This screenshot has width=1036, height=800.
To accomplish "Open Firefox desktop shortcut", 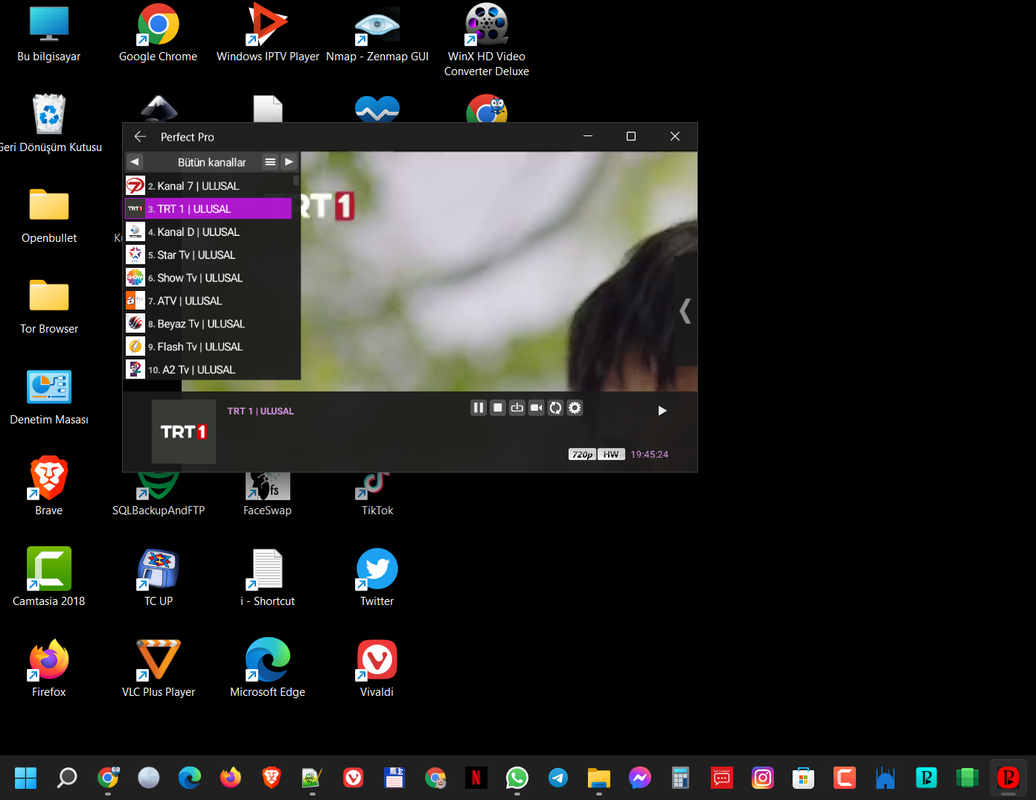I will coord(49,669).
